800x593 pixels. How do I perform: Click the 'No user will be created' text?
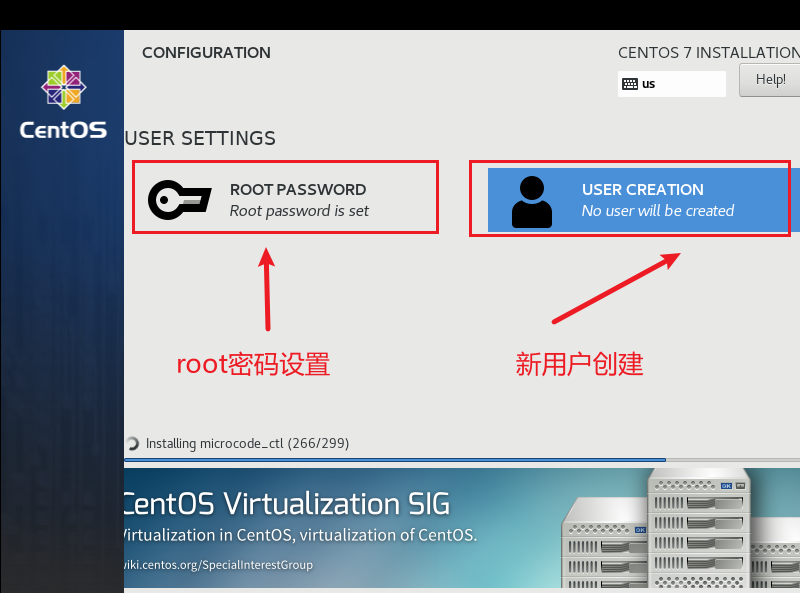[658, 211]
